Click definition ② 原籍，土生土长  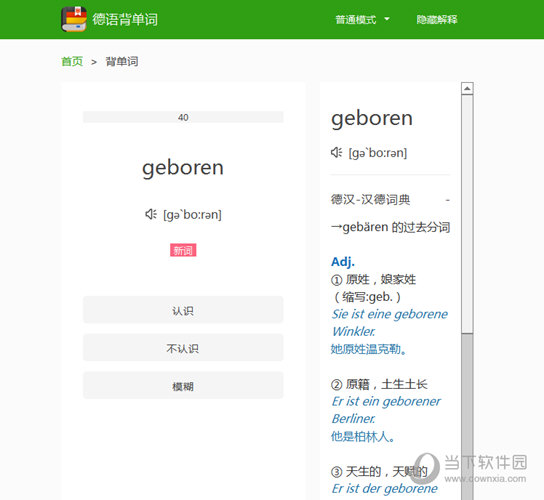379,384
